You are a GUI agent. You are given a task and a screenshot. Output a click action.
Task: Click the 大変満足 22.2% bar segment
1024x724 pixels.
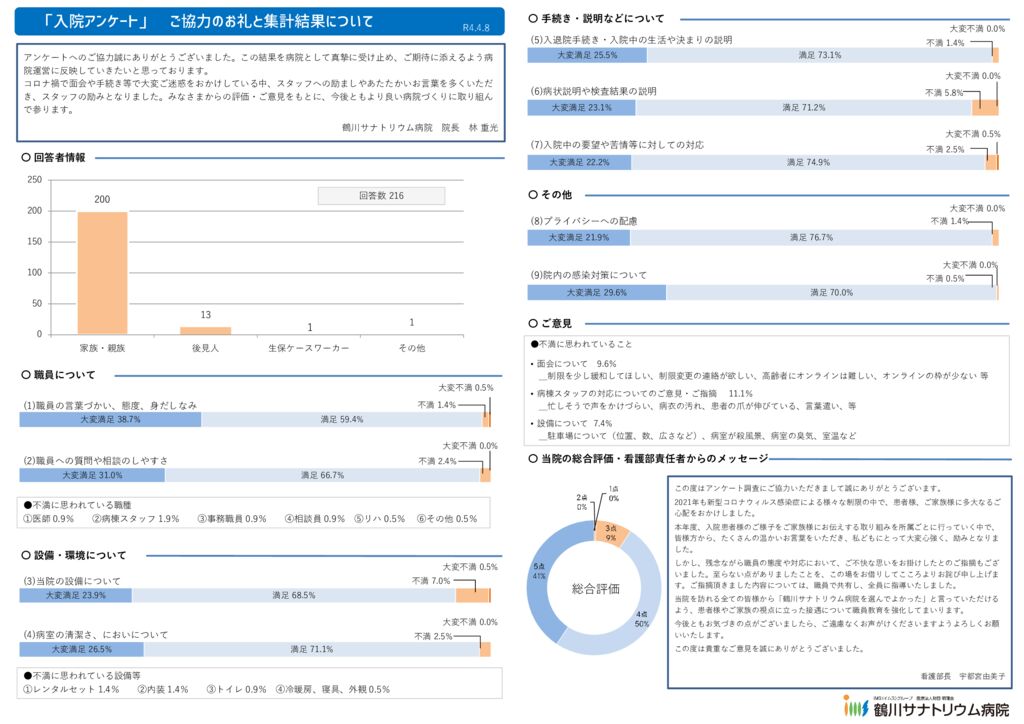click(579, 163)
